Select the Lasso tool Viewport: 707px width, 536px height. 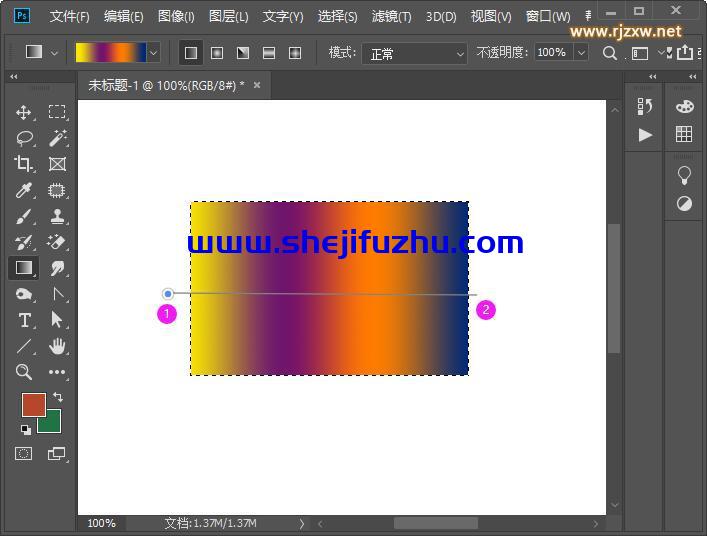(23, 138)
